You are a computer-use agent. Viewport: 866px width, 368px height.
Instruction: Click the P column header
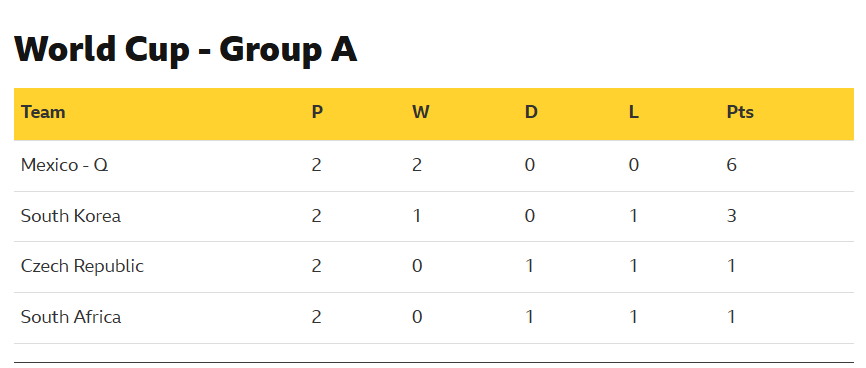pyautogui.click(x=317, y=112)
